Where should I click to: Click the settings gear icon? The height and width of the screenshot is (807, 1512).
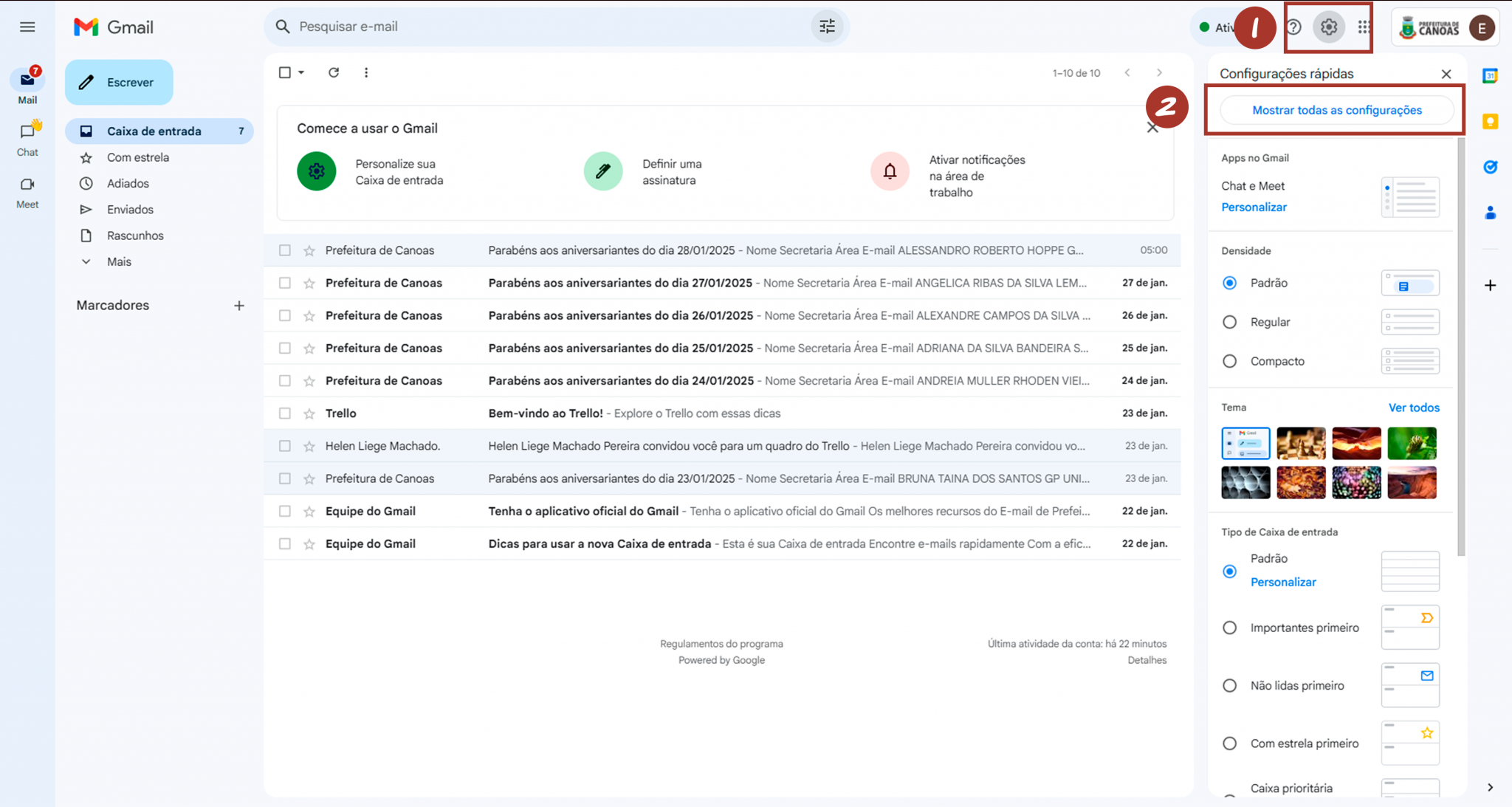pos(1329,27)
